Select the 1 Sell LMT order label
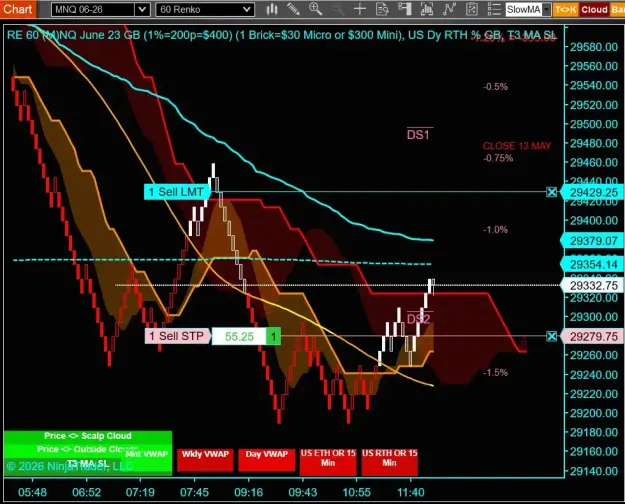The image size is (625, 504). point(176,192)
